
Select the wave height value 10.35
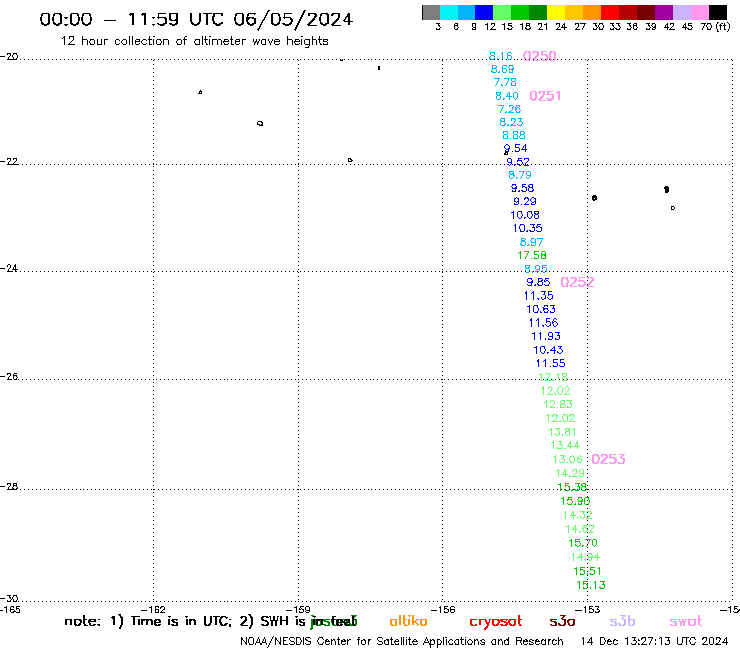528,228
